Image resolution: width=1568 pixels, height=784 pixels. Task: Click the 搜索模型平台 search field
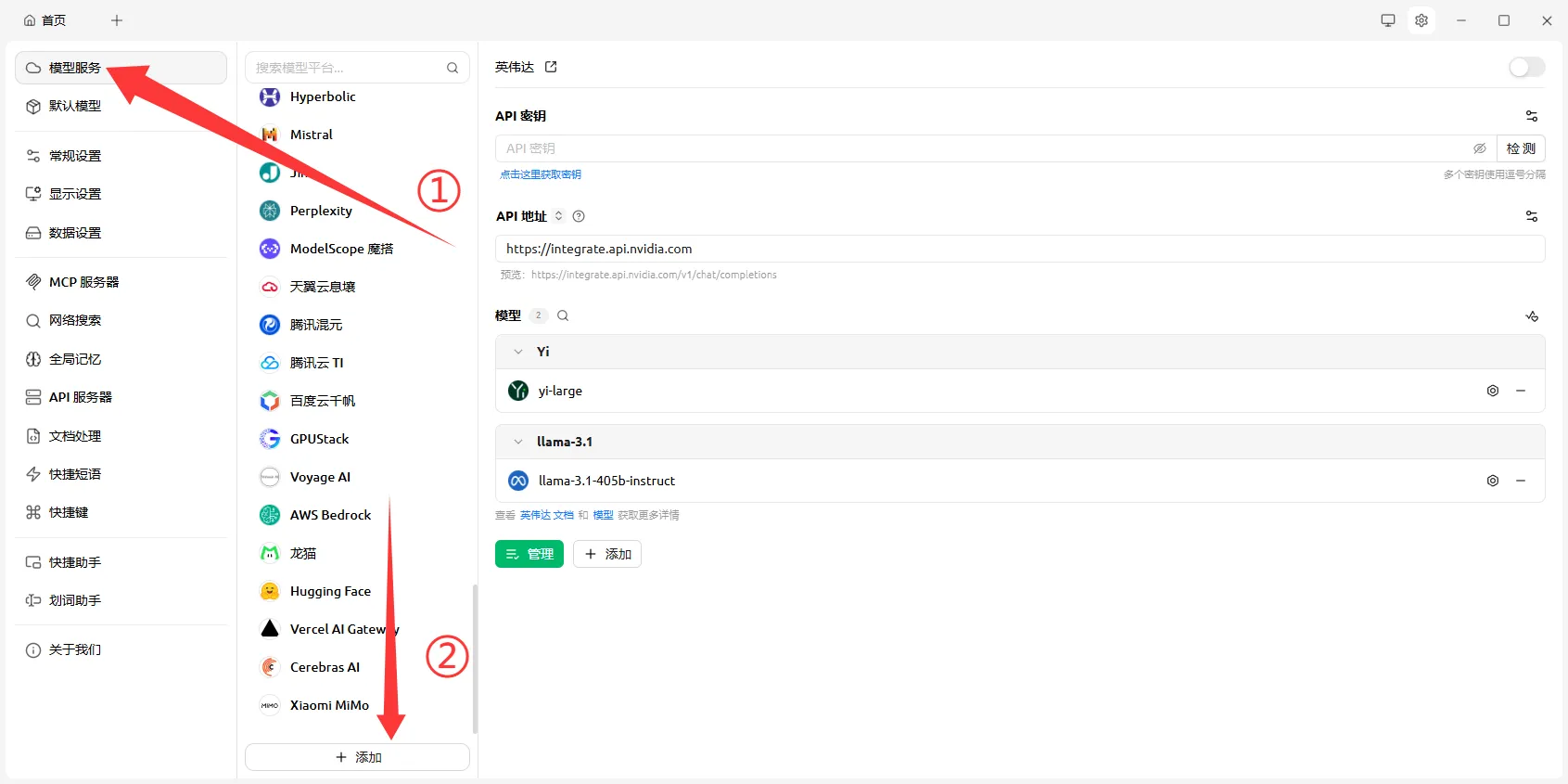point(348,68)
